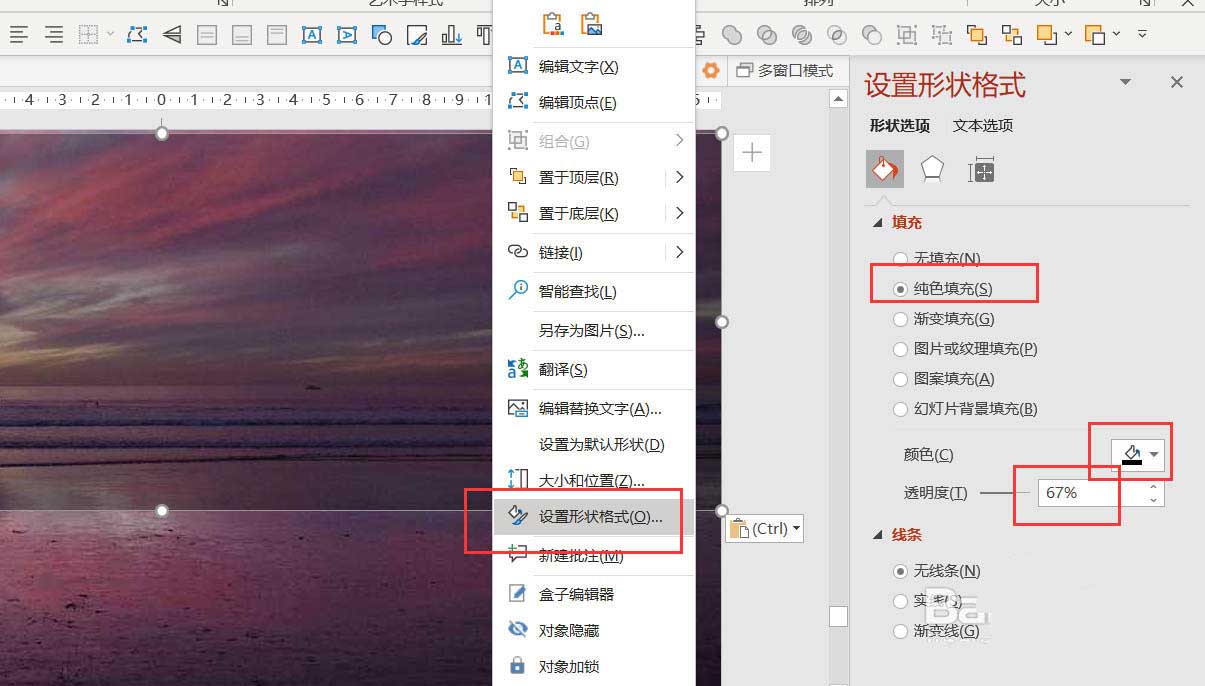Choose 设置形状格式(O)... from context menu

(x=594, y=517)
